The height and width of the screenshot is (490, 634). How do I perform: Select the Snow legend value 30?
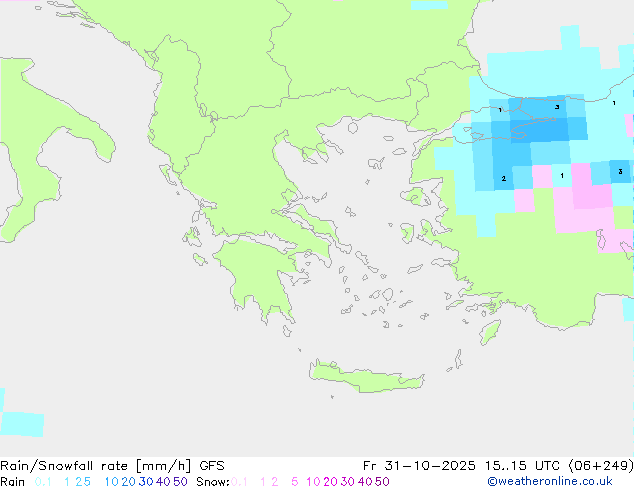click(x=348, y=482)
